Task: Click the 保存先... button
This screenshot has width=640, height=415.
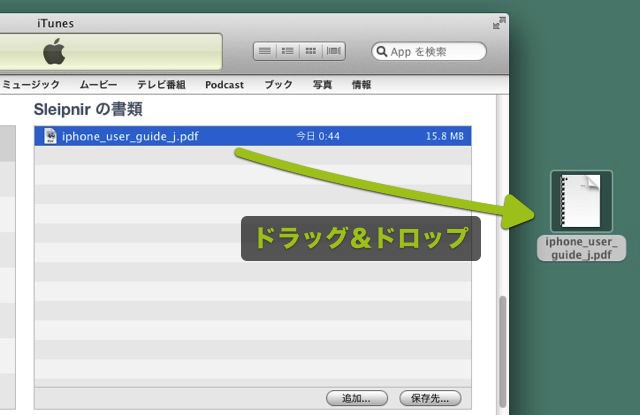Action: tap(430, 398)
